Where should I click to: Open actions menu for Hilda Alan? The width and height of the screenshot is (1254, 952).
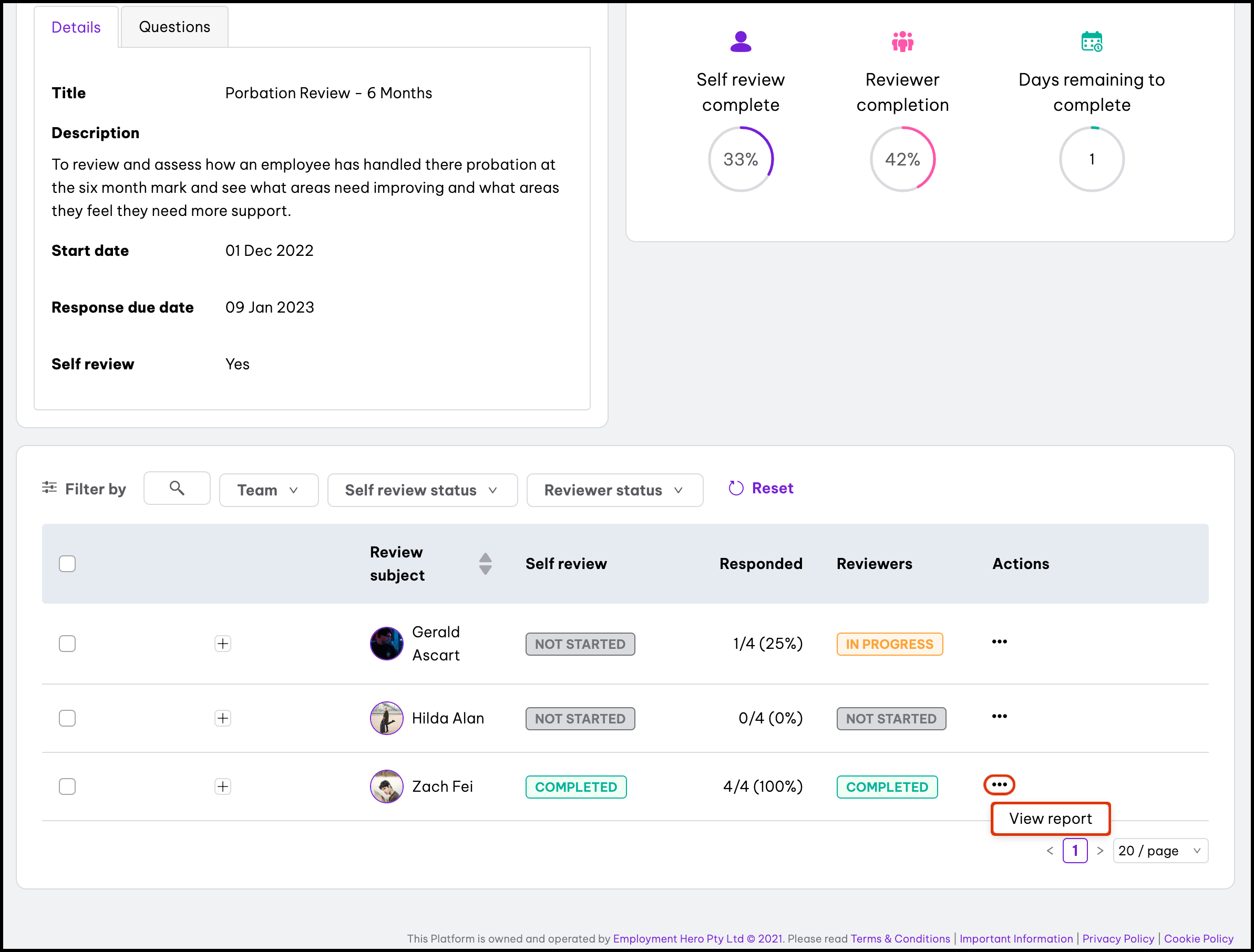point(999,717)
